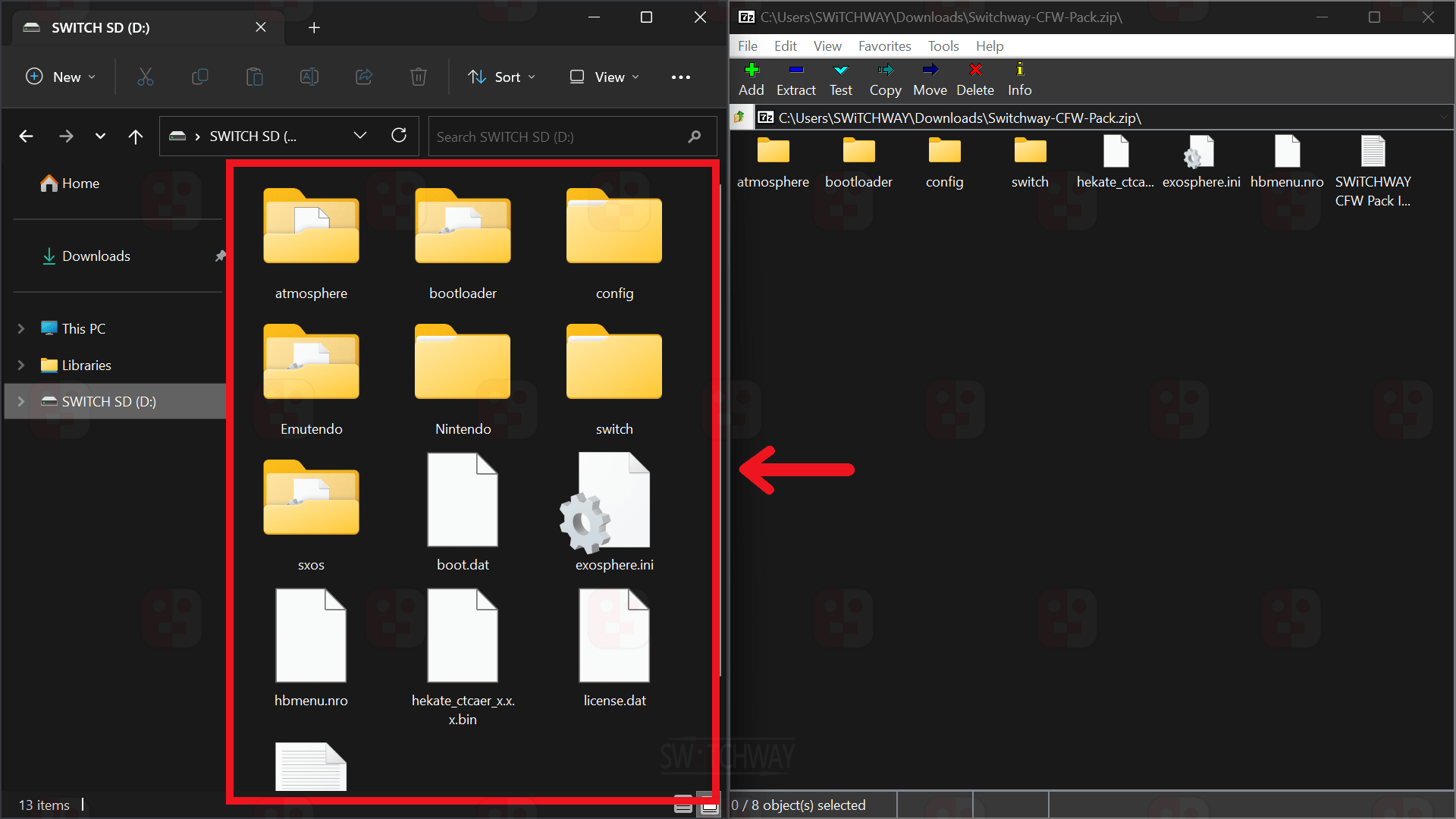Select SWiTCHWAY CFW Pack text file in 7-Zip
This screenshot has height=819, width=1456.
[x=1373, y=171]
